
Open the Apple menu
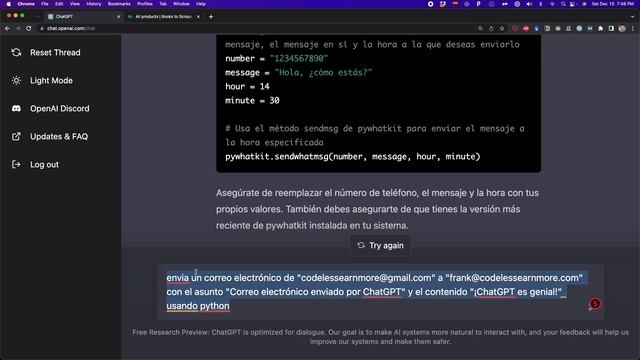tap(9, 4)
